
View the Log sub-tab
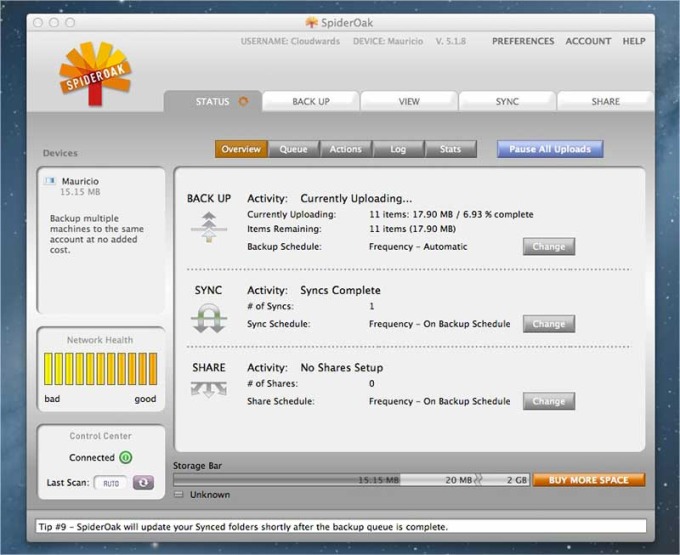pos(398,149)
